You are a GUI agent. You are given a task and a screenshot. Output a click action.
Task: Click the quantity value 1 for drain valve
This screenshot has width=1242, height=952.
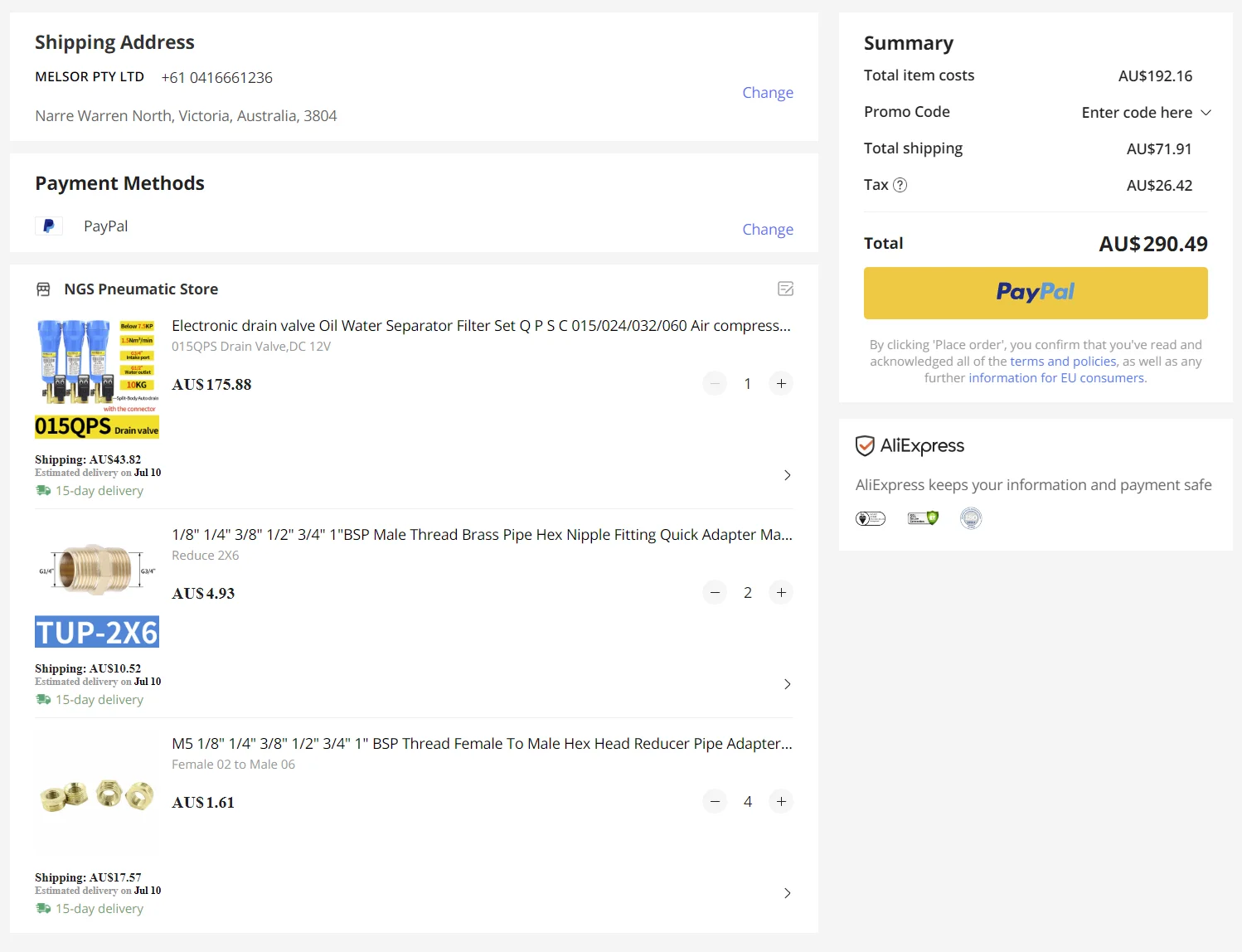point(748,384)
